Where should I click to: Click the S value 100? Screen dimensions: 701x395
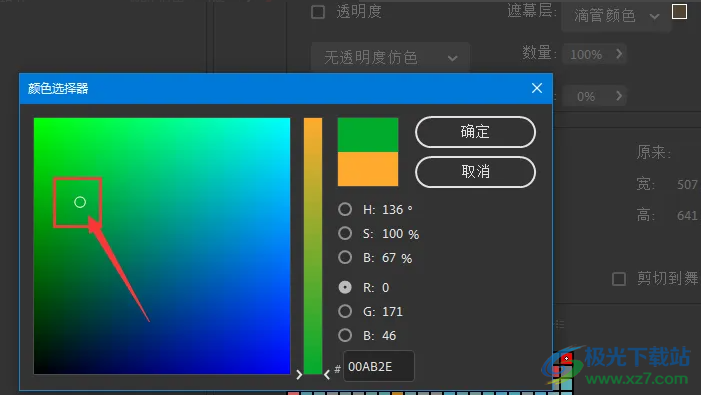click(393, 234)
